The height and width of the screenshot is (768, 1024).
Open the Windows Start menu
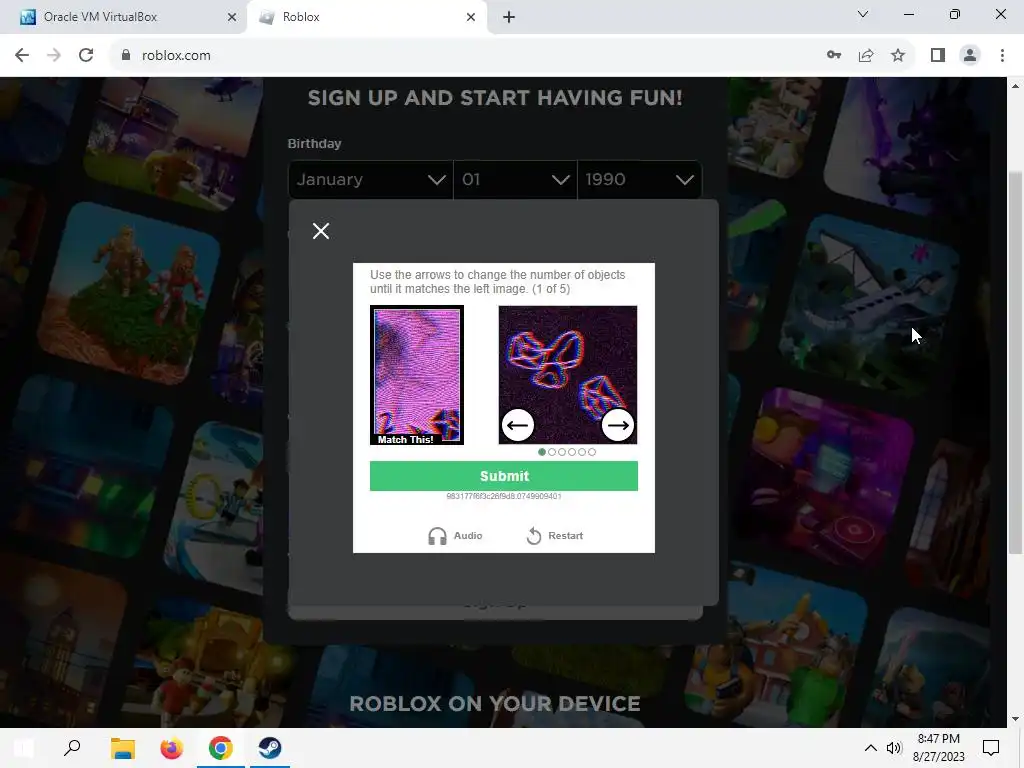tap(24, 748)
